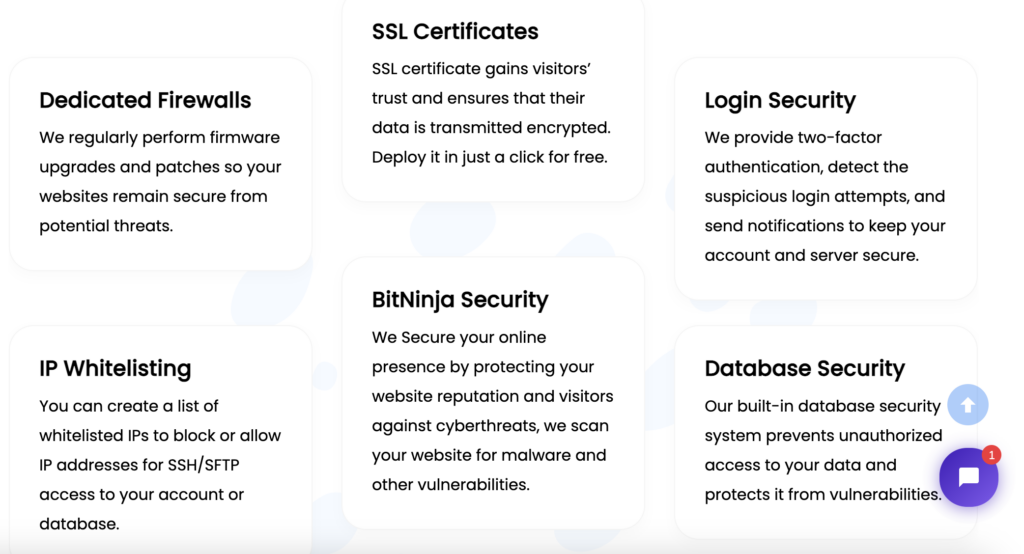Click the BitNinja Security heading
1024x554 pixels.
tap(460, 300)
